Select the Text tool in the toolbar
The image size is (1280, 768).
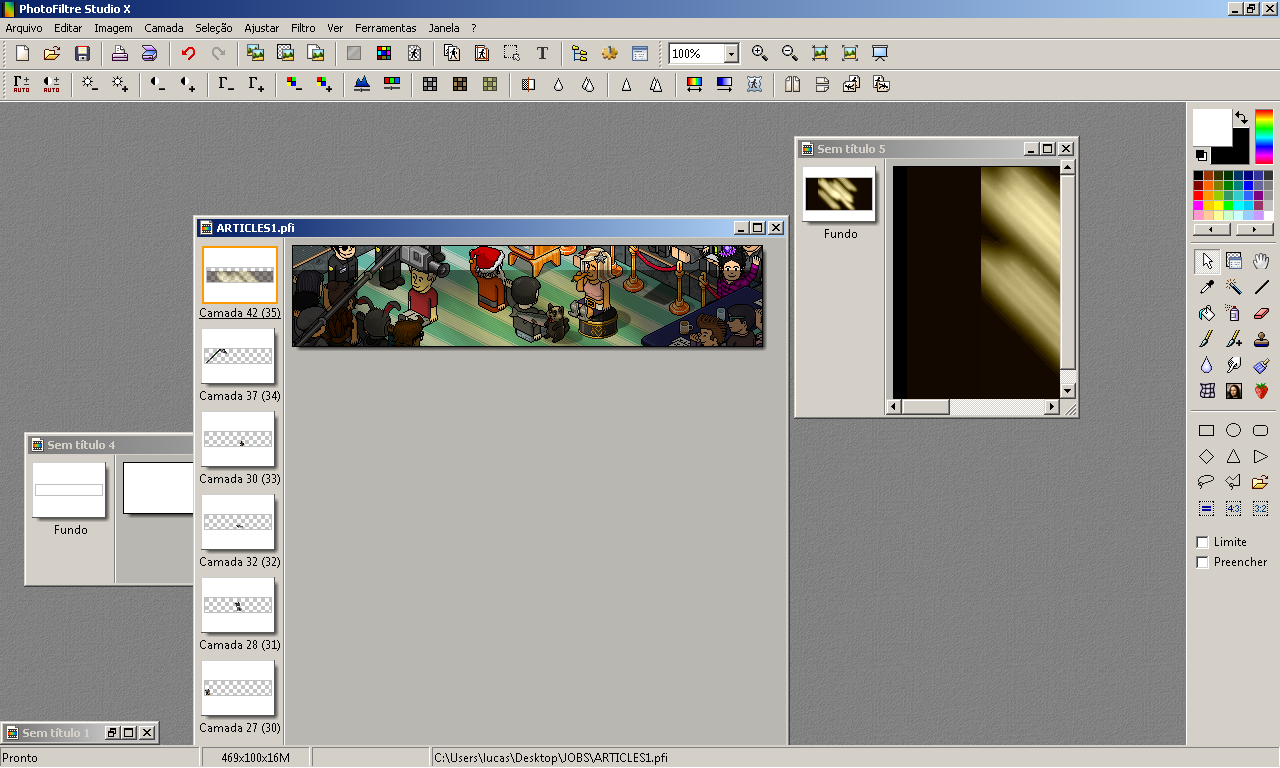[542, 53]
